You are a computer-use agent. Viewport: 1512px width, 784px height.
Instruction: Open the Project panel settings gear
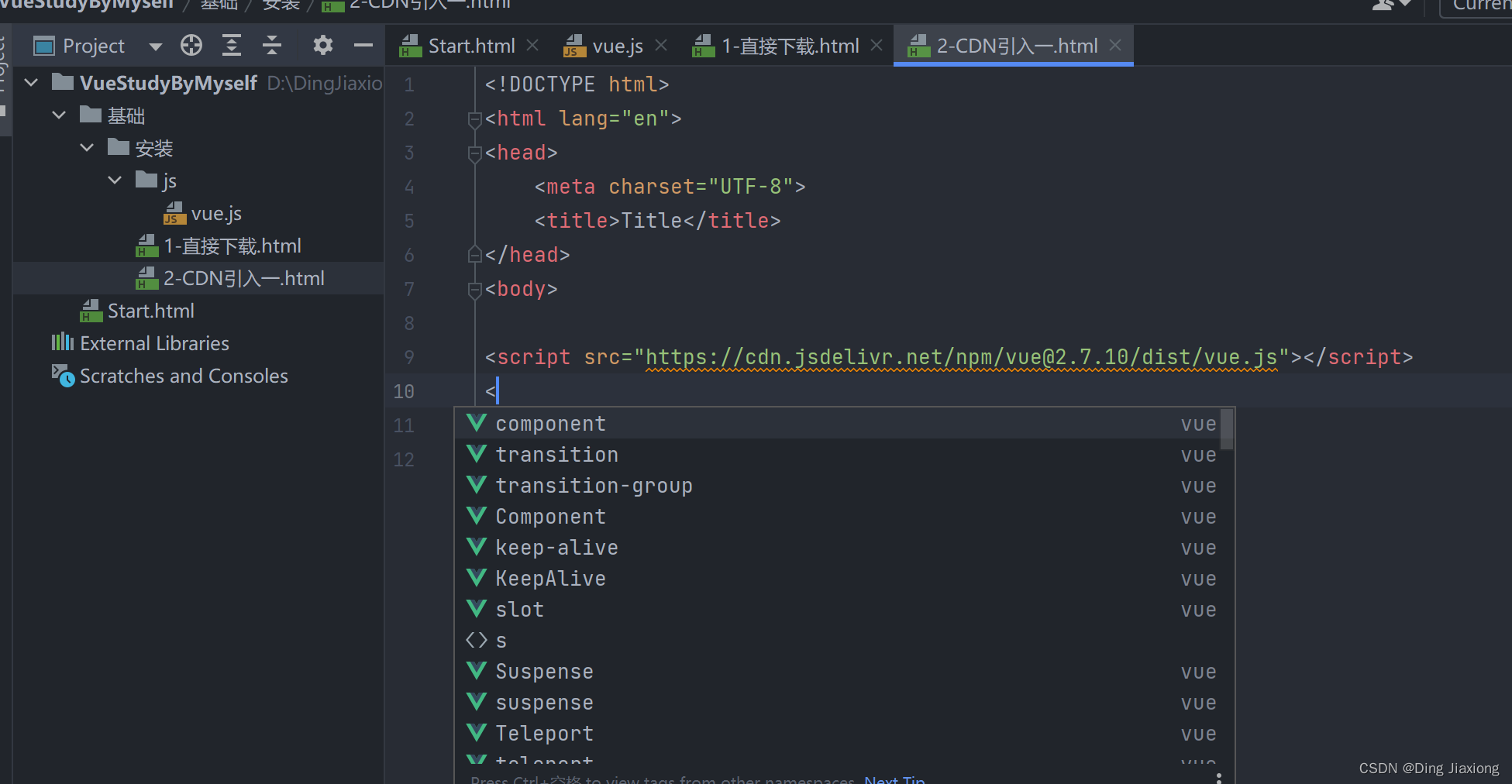tap(322, 45)
